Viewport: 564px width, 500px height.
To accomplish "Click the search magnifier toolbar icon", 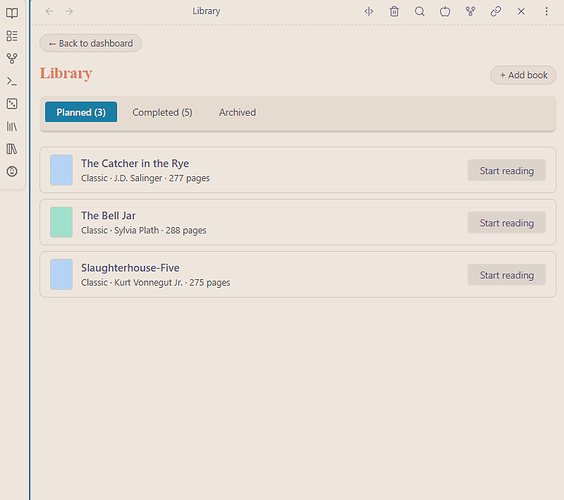I will coord(419,12).
